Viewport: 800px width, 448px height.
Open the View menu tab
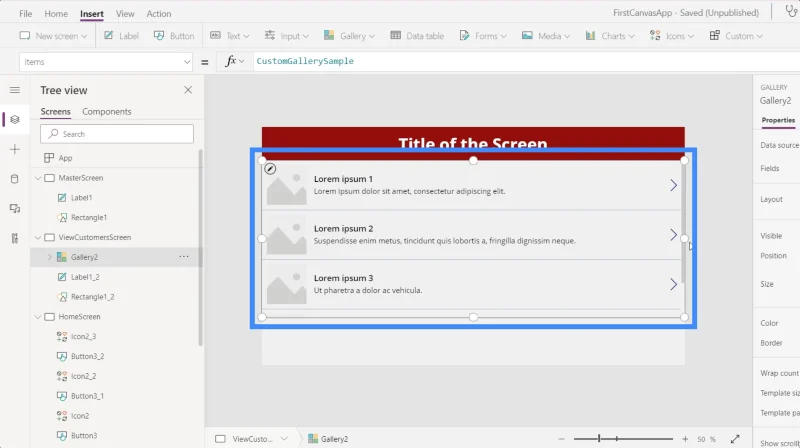pos(125,14)
